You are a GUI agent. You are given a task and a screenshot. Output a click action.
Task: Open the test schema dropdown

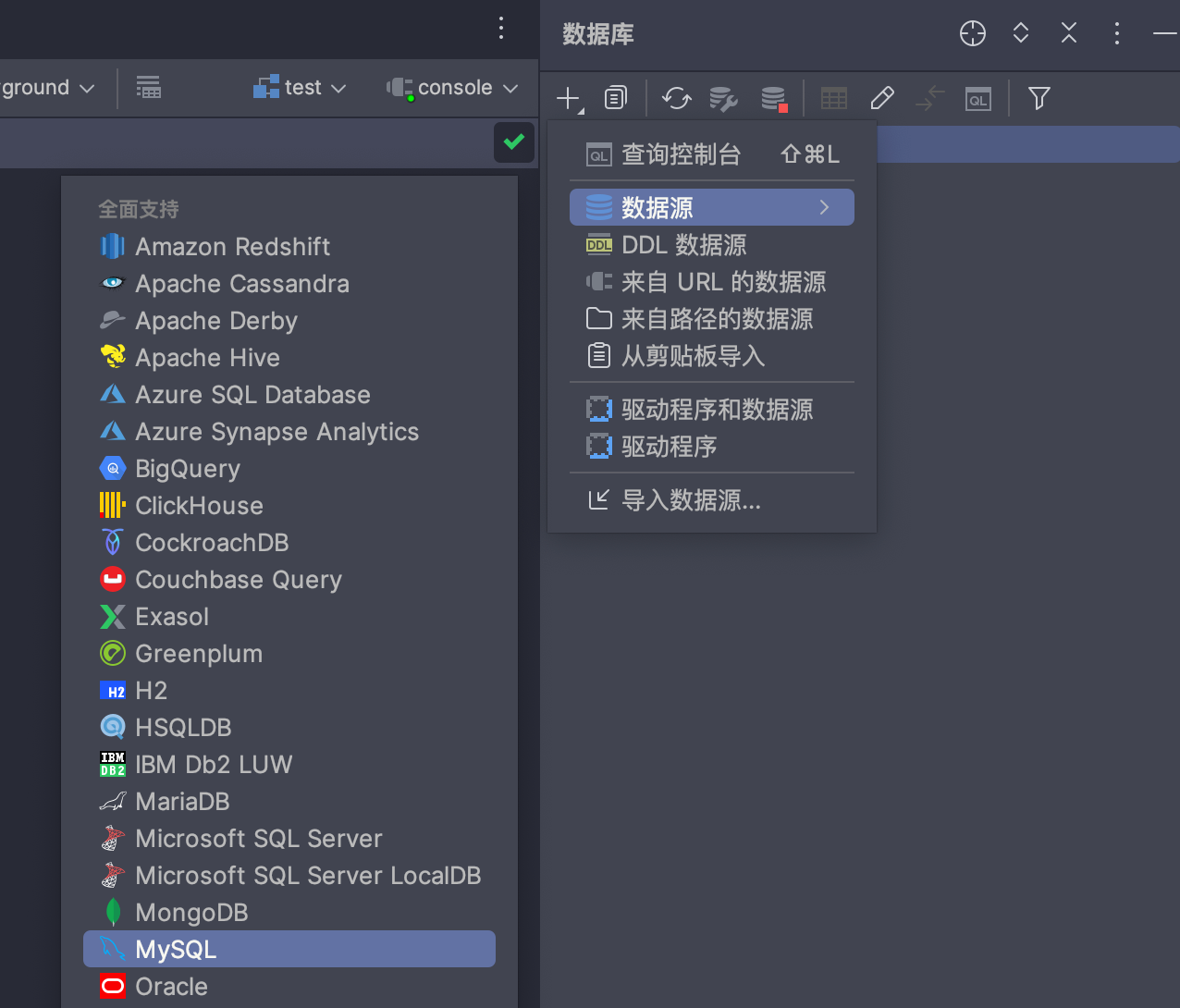pos(300,87)
